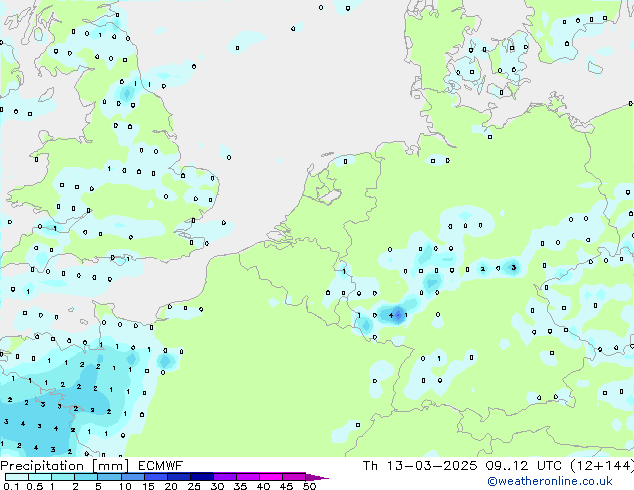This screenshot has height=490, width=634.
Task: Click the '25' legend scale label
Action: coord(194,486)
